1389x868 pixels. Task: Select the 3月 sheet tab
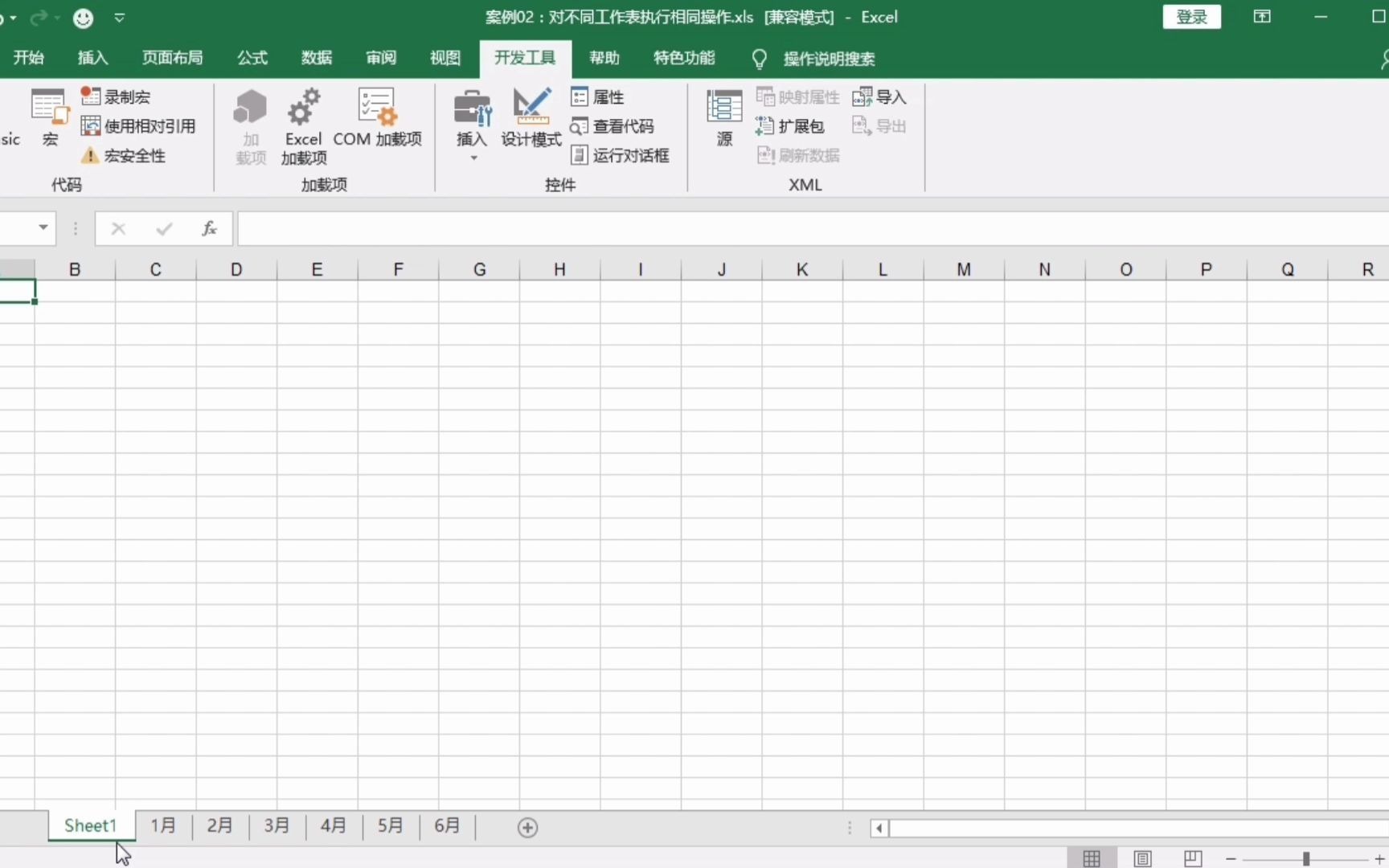[277, 825]
